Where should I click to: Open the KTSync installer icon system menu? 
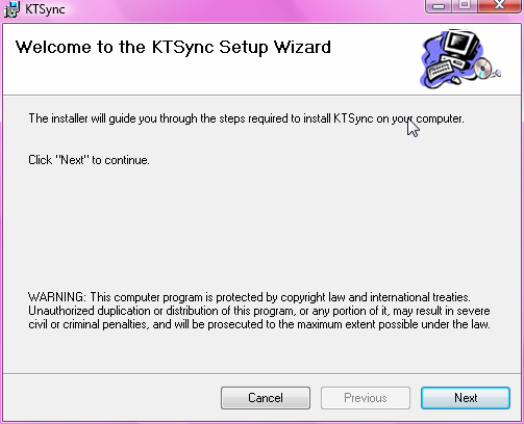click(12, 9)
